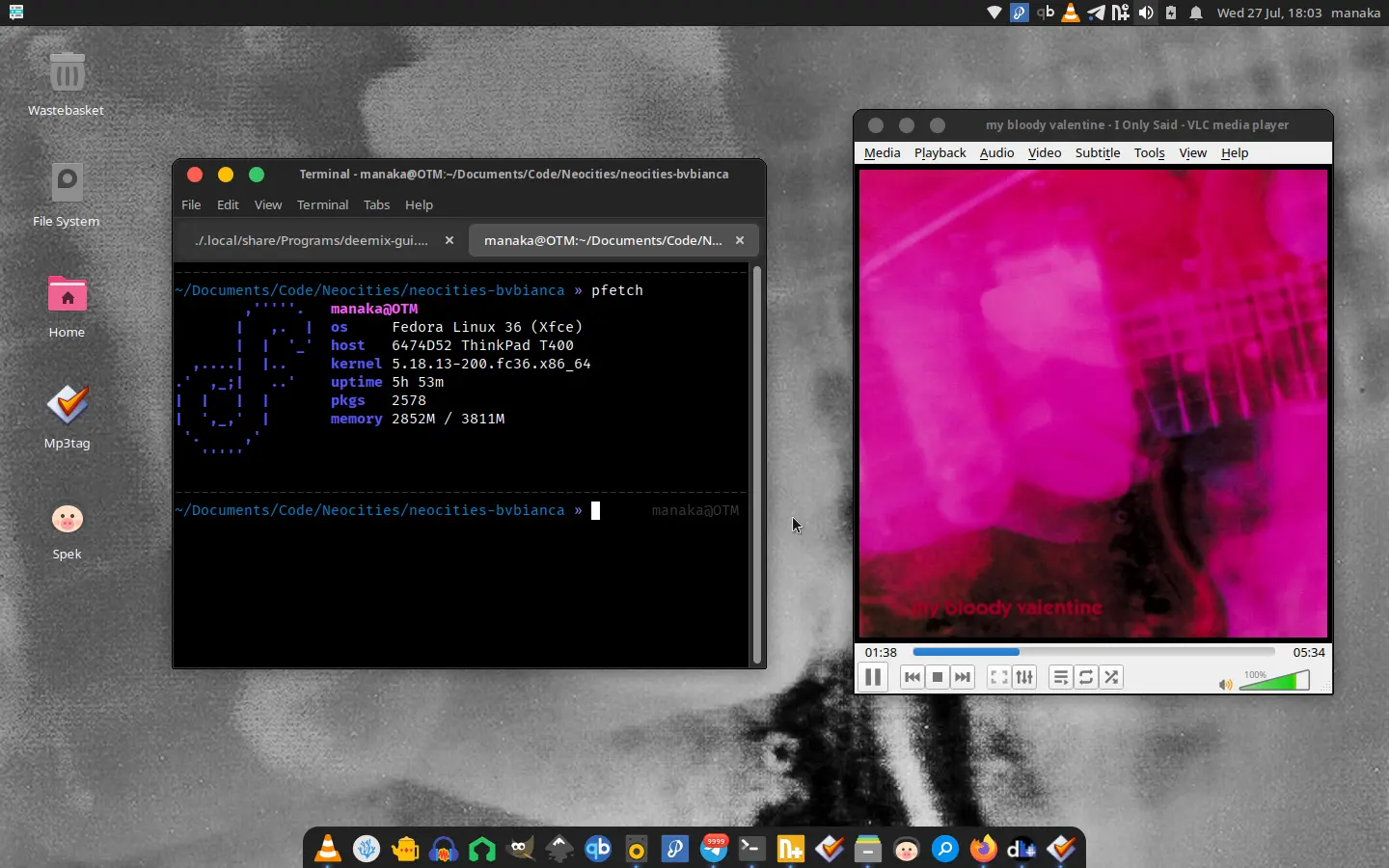Open the file manager dock icon

pyautogui.click(x=867, y=849)
